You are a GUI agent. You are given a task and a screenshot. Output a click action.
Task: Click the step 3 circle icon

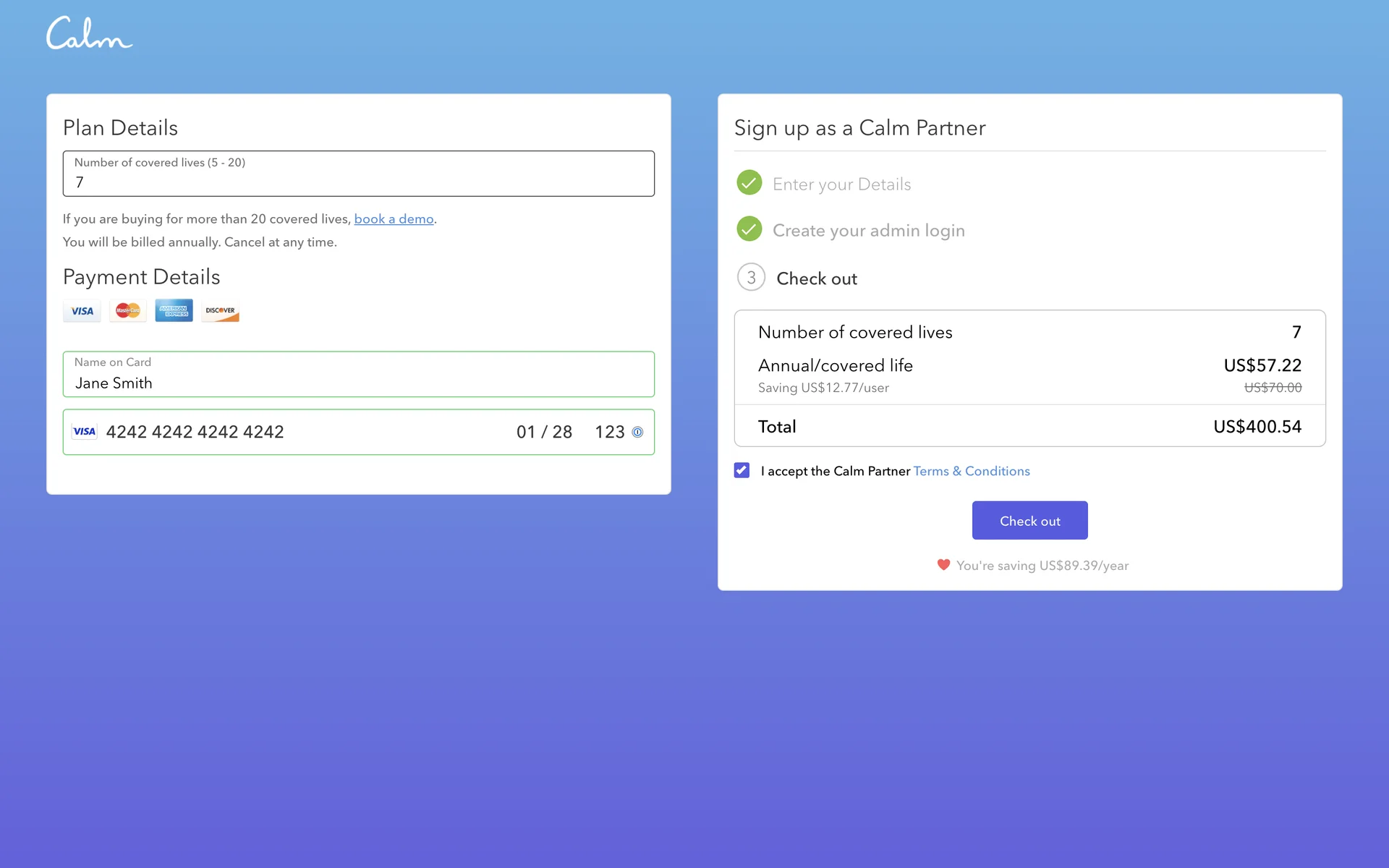click(x=751, y=278)
